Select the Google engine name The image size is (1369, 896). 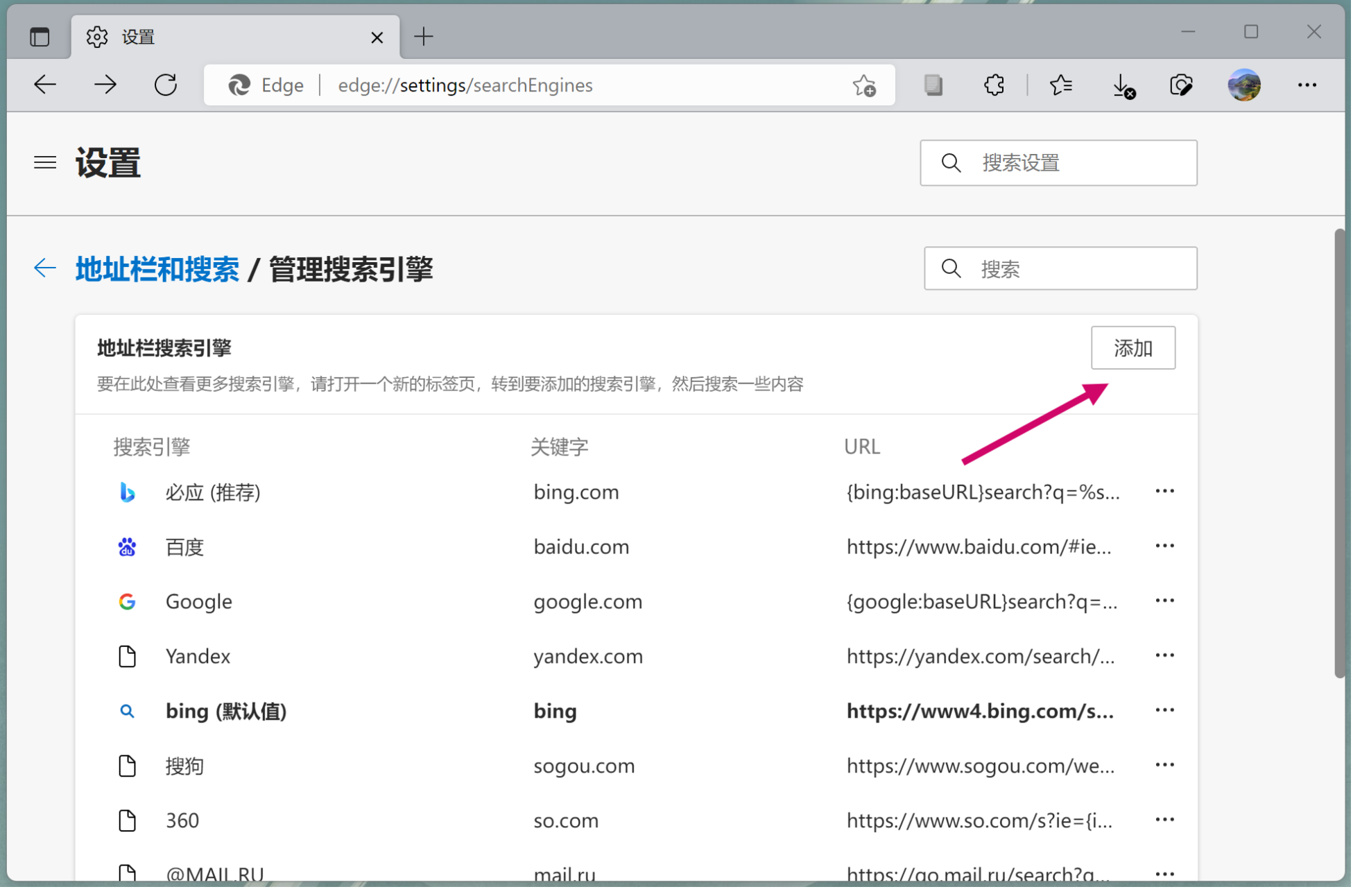tap(199, 602)
